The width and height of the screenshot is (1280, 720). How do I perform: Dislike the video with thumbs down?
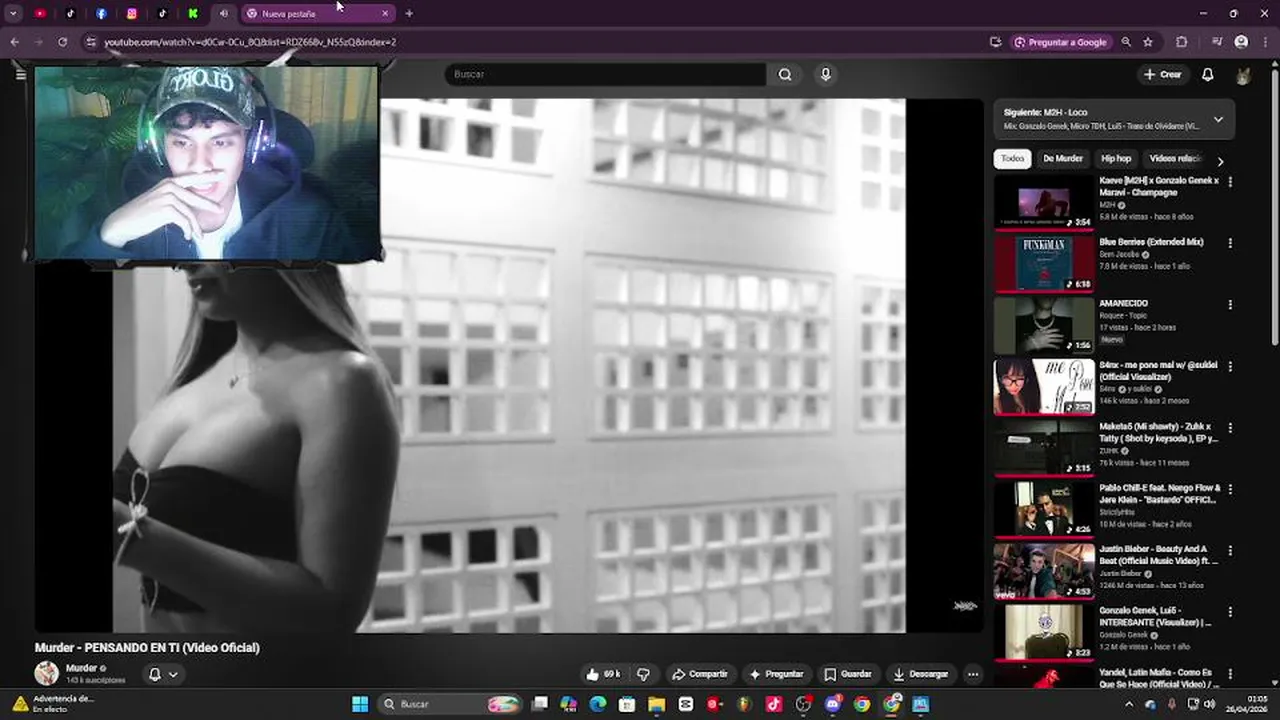coord(643,674)
